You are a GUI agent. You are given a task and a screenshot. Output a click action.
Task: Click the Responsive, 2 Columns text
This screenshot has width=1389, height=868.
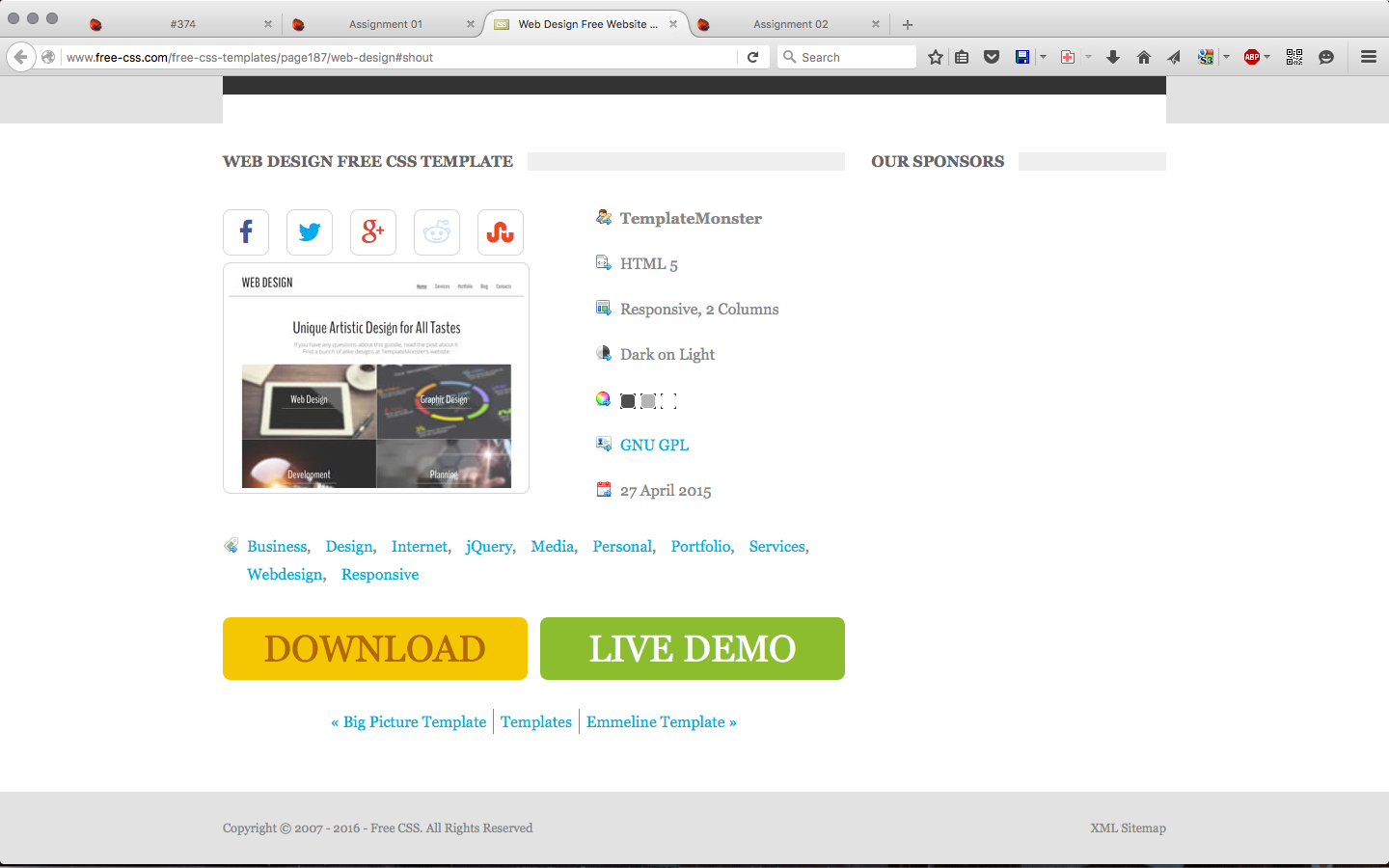(x=699, y=309)
